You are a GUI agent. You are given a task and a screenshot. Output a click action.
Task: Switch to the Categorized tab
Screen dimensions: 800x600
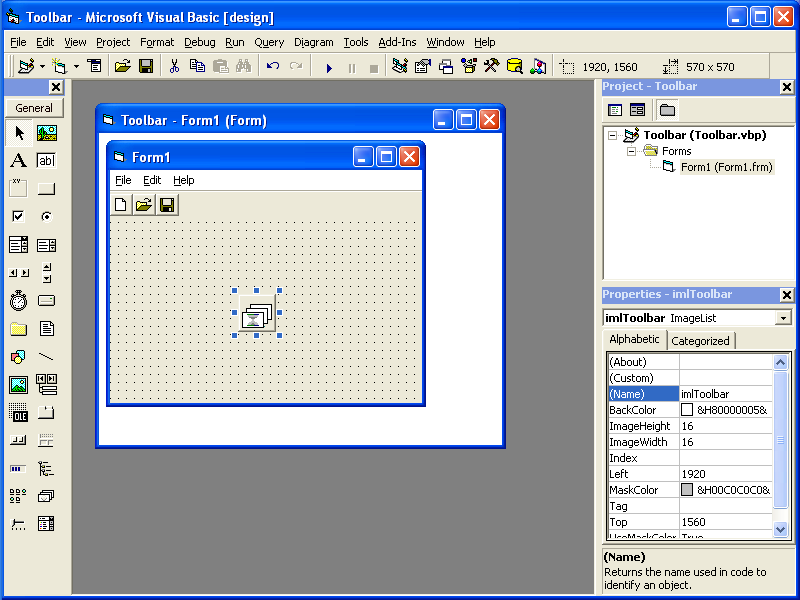[x=700, y=341]
